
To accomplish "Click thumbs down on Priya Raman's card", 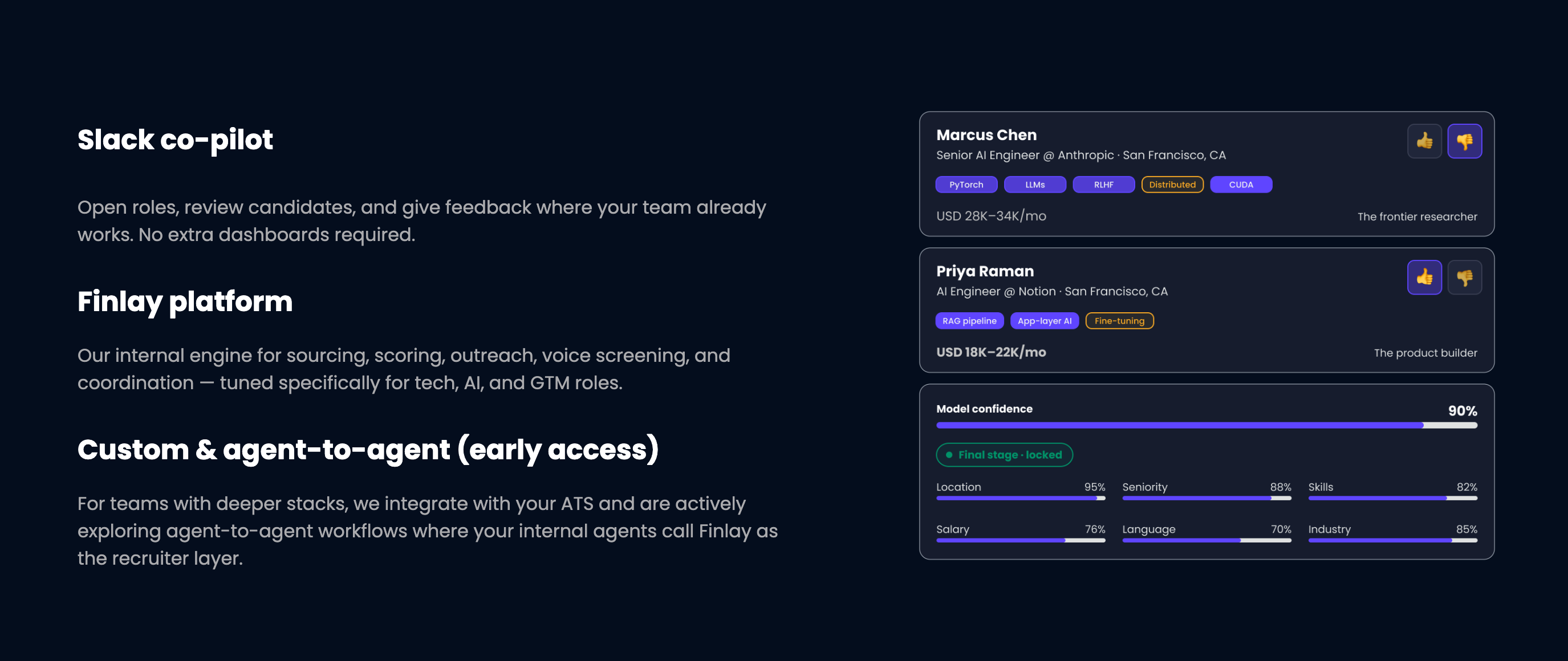I will [1465, 278].
